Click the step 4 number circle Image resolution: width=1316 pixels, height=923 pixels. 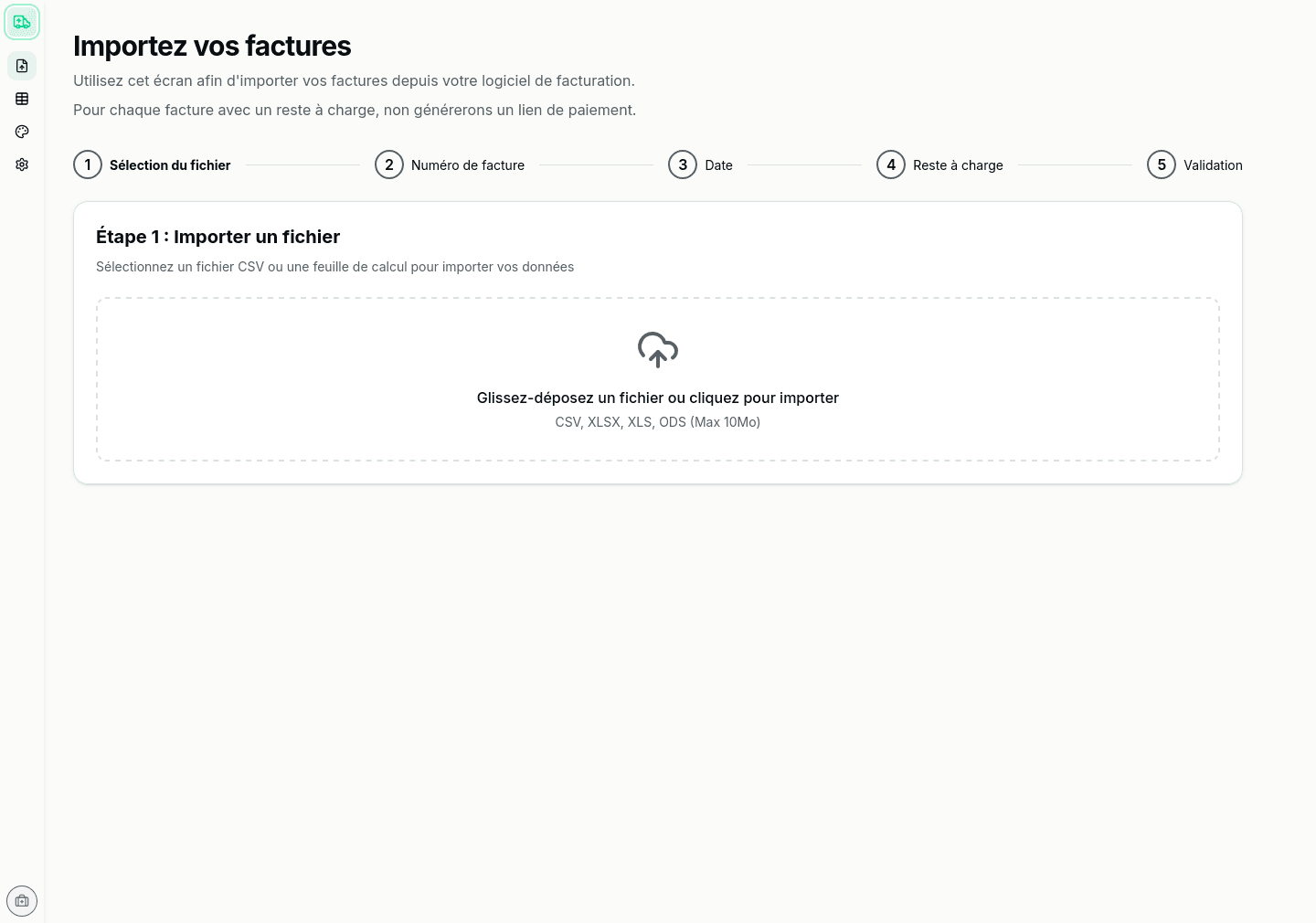891,164
